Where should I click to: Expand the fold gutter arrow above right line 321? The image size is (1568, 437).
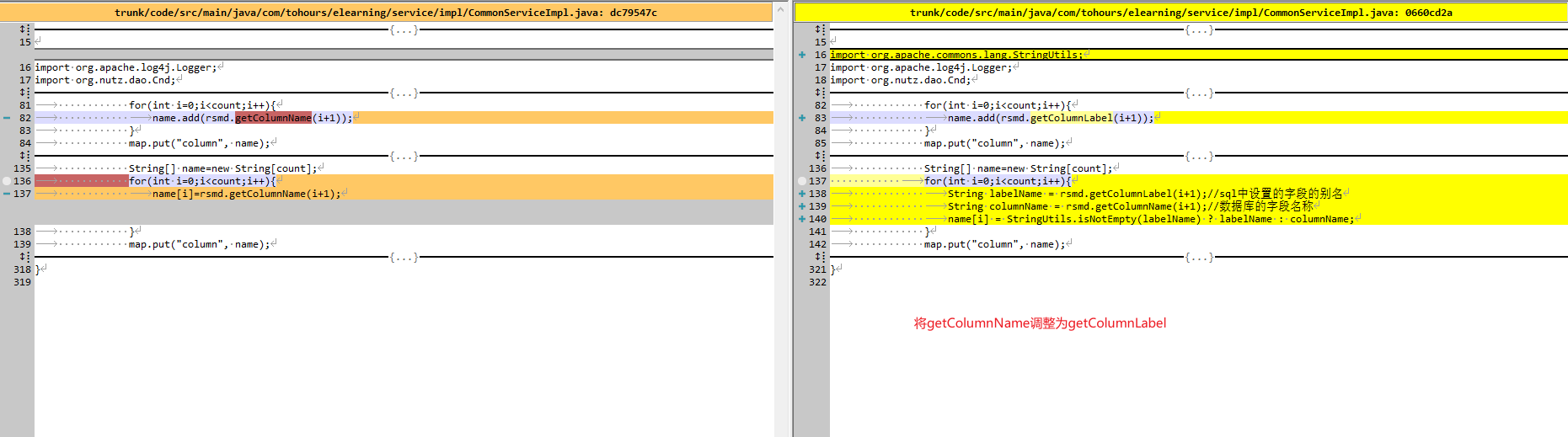point(820,257)
